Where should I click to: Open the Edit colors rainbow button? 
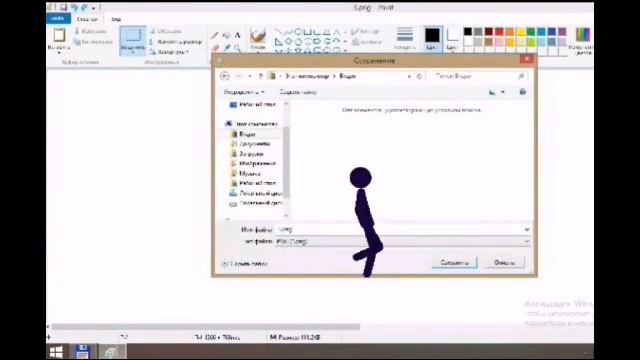coord(582,40)
